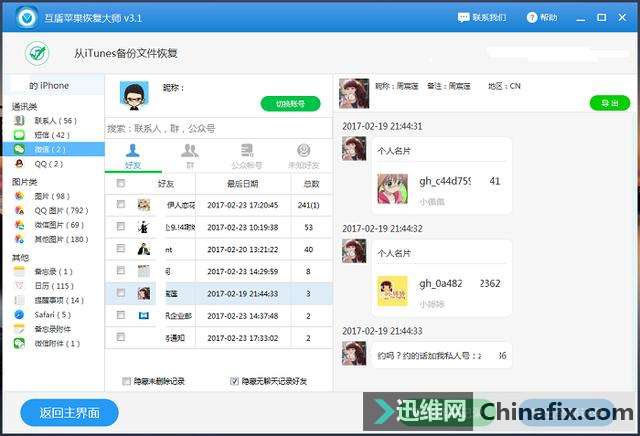Screen dimensions: 640x436
Task: Toggle 隐藏未删除记录 checkbox
Action: point(126,381)
